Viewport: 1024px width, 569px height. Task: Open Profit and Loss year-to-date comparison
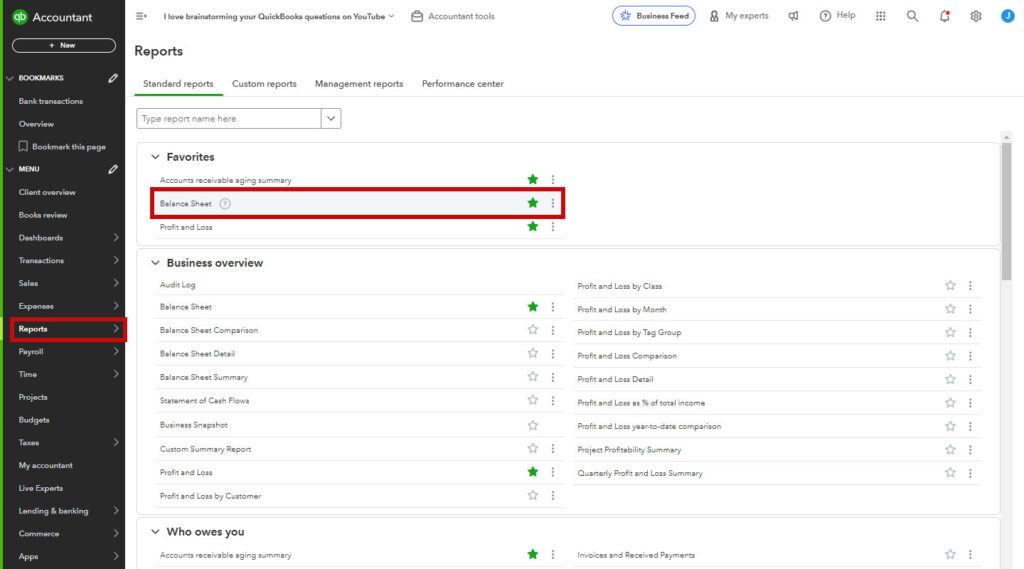pos(649,427)
